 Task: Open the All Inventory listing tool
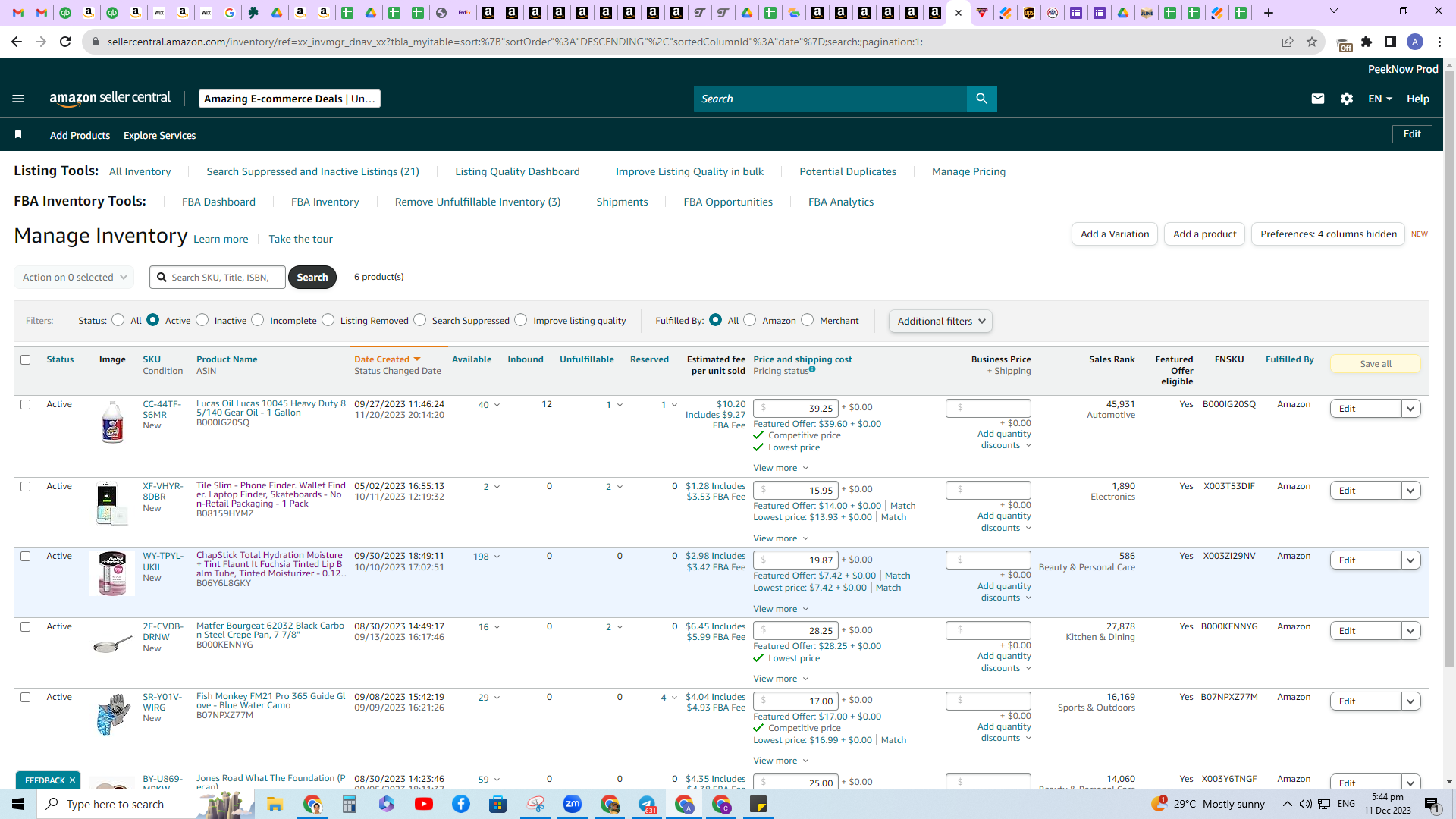pyautogui.click(x=140, y=171)
